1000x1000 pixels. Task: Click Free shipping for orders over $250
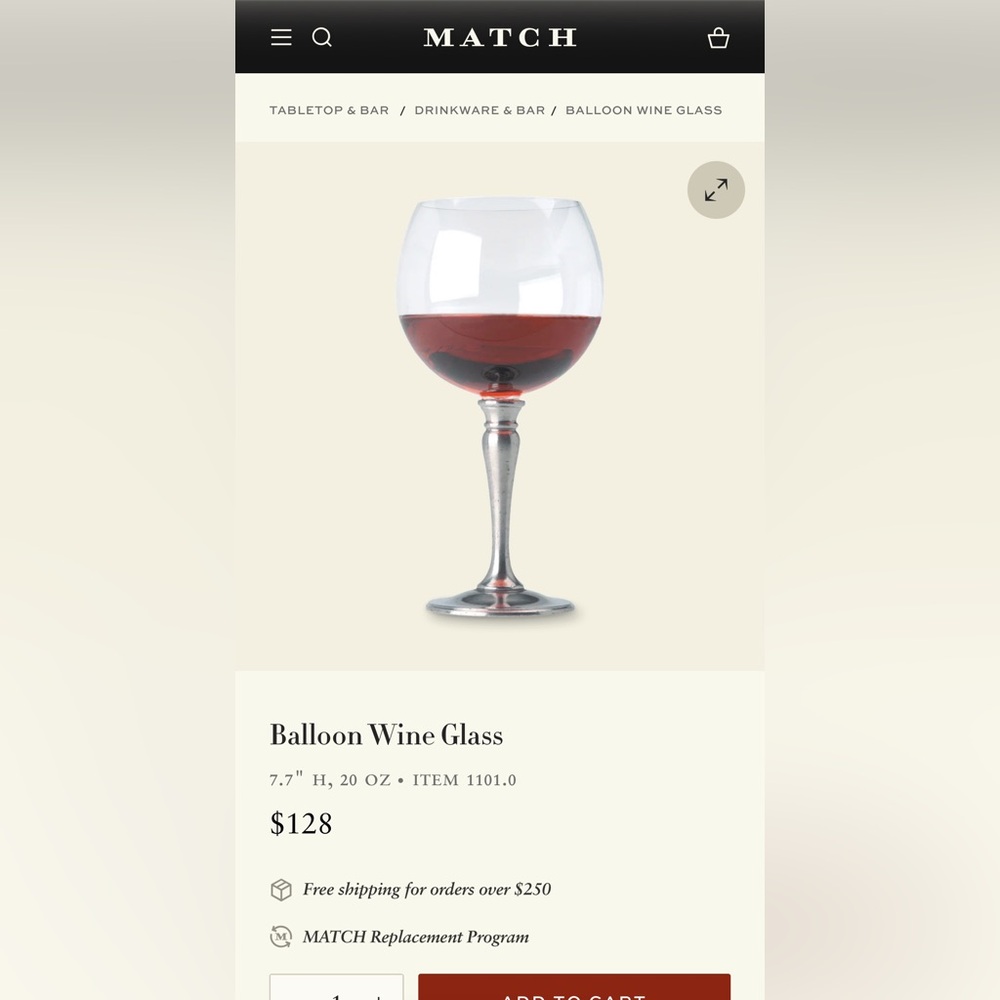(427, 889)
